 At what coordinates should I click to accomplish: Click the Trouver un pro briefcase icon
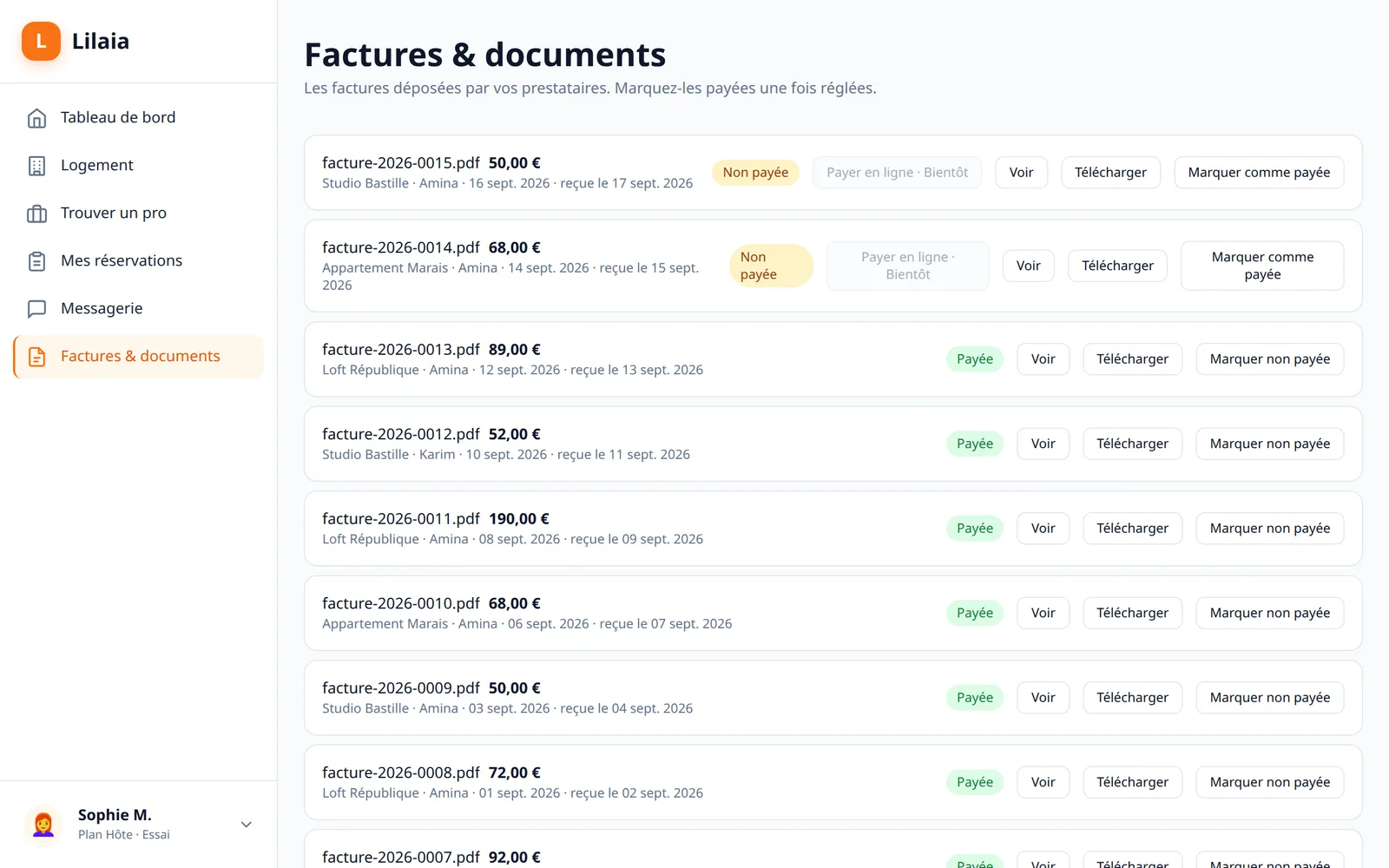36,214
